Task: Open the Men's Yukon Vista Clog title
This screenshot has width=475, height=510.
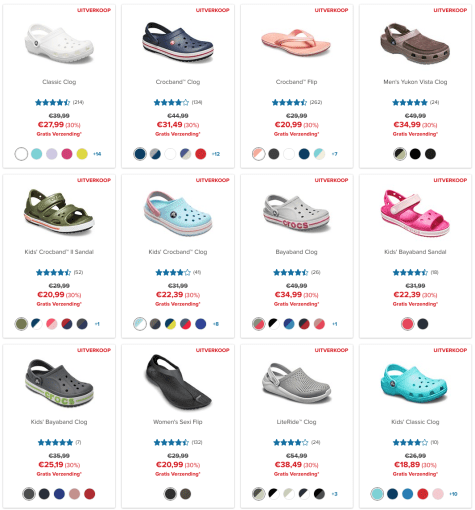Action: pos(415,82)
